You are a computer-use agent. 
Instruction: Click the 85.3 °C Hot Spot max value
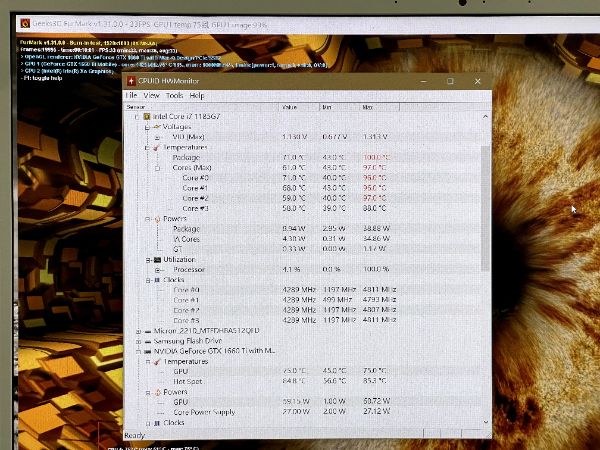pos(375,381)
